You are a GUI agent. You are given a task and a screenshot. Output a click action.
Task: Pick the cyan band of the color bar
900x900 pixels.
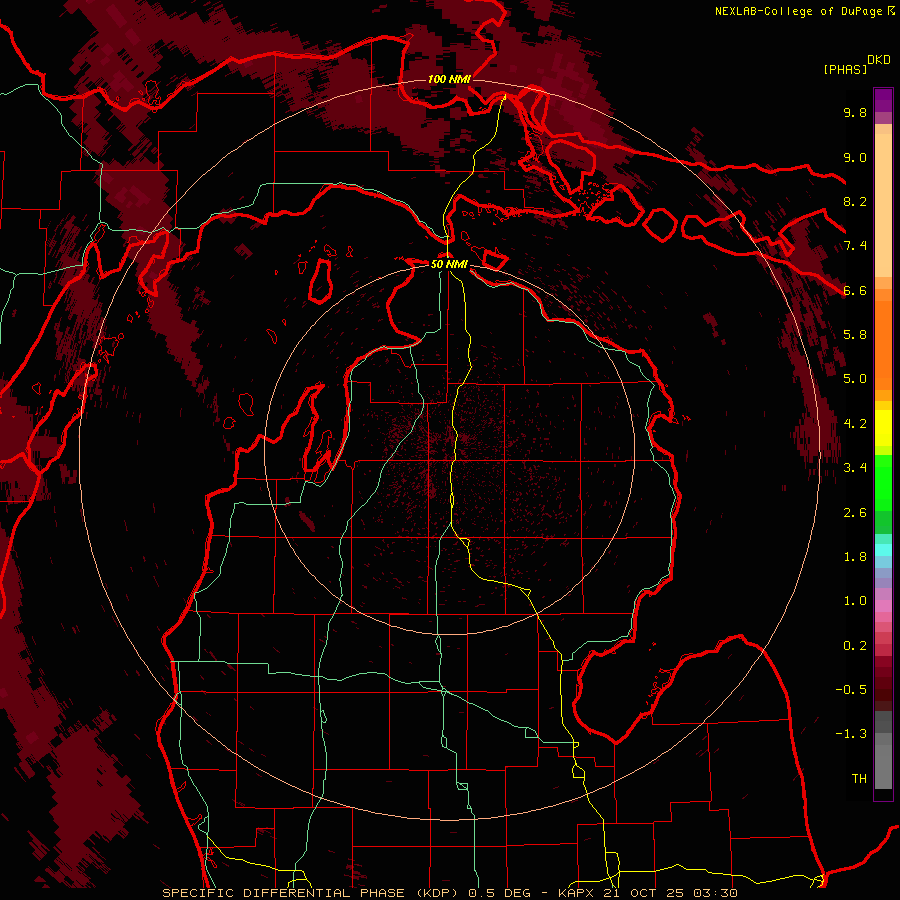pos(883,550)
